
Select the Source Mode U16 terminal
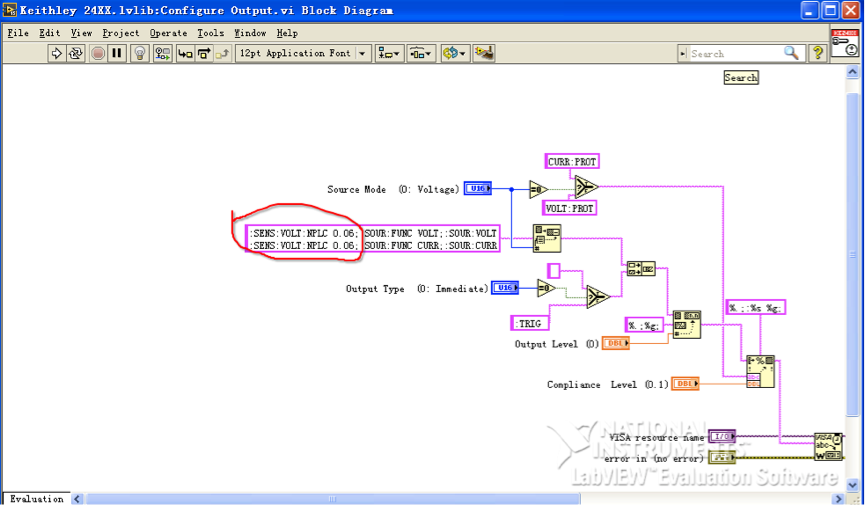(477, 189)
